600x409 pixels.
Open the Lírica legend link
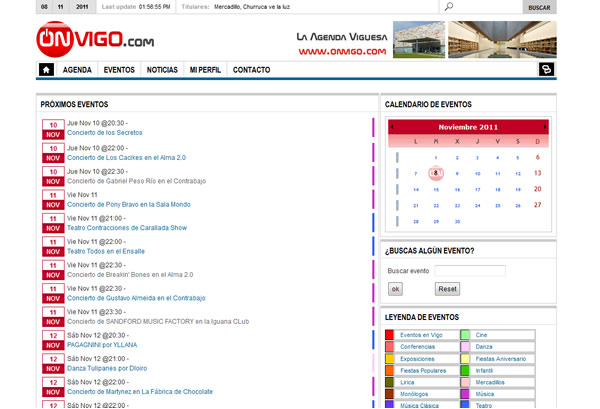(407, 382)
